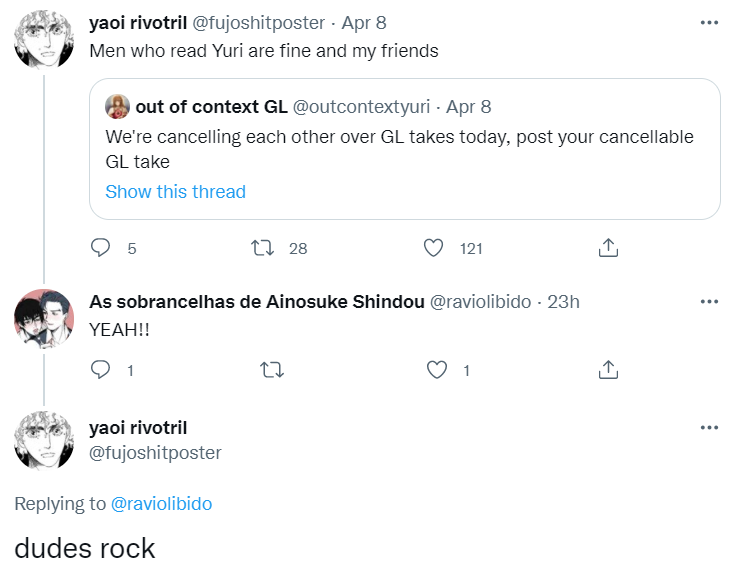Share the first tweet by fujoshitposter
Viewport: 738px width, 576px height.
(x=606, y=248)
